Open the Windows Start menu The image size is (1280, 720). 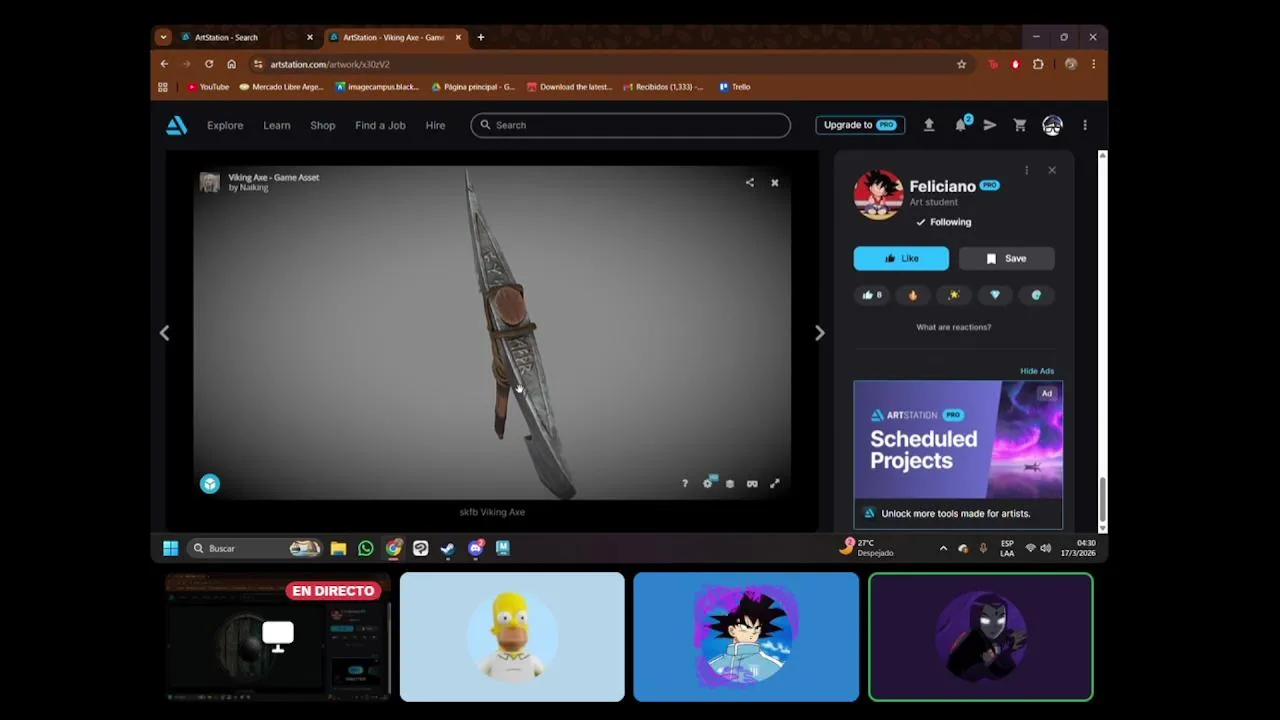[171, 548]
